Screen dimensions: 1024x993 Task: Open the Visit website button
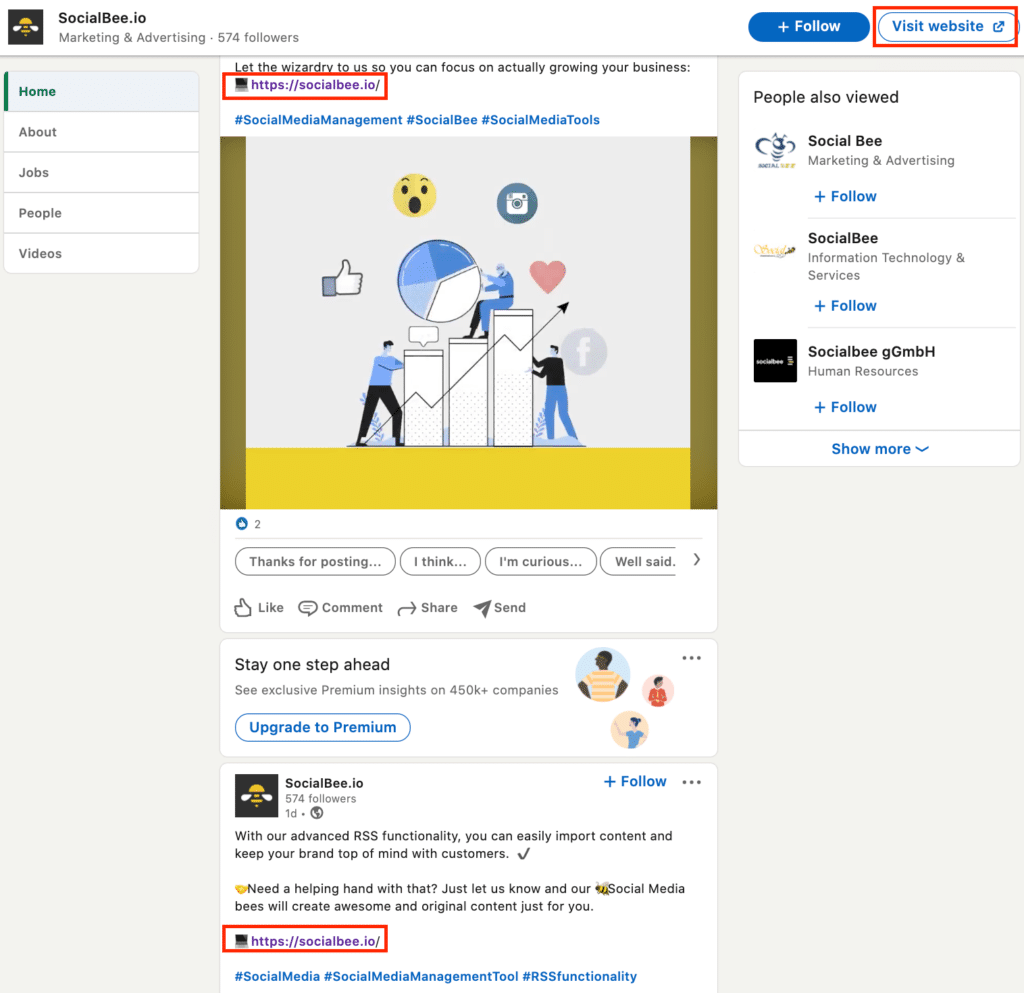[947, 27]
